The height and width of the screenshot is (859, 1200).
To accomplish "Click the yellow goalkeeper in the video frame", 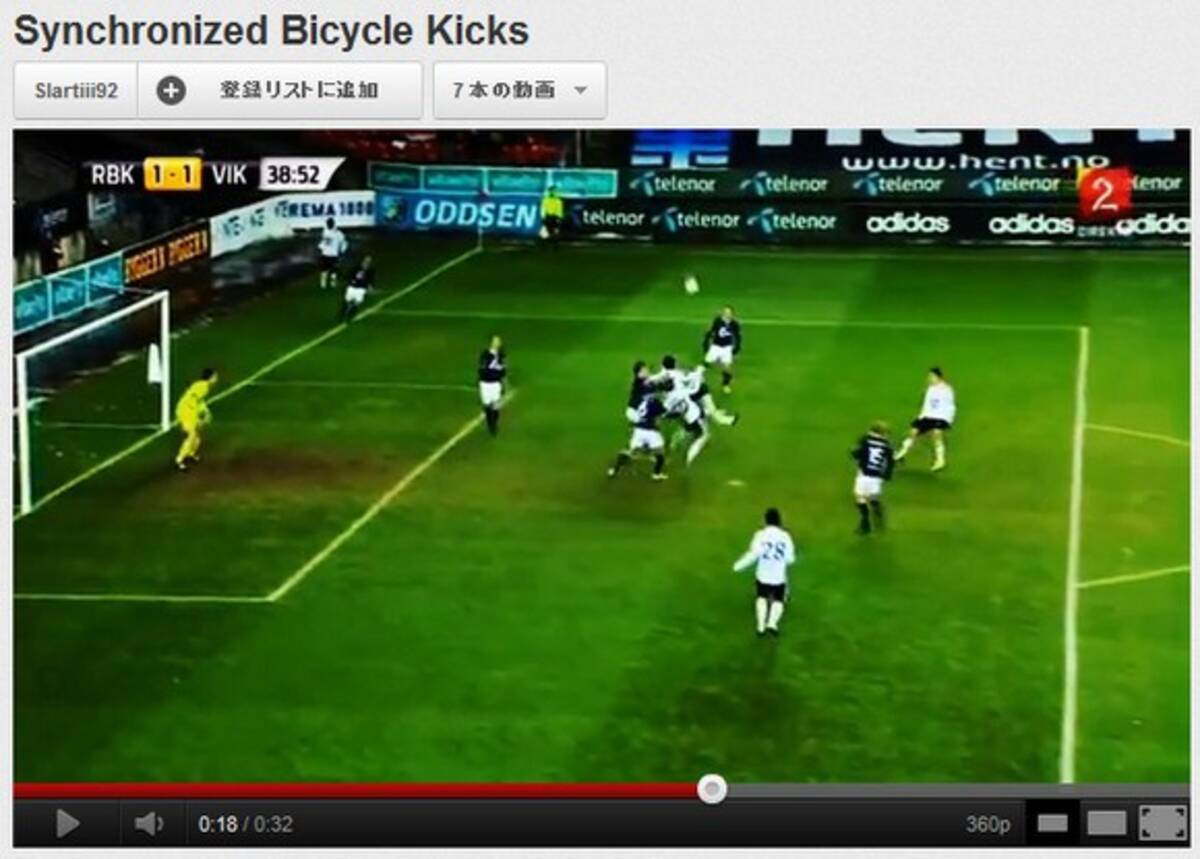I will 193,417.
